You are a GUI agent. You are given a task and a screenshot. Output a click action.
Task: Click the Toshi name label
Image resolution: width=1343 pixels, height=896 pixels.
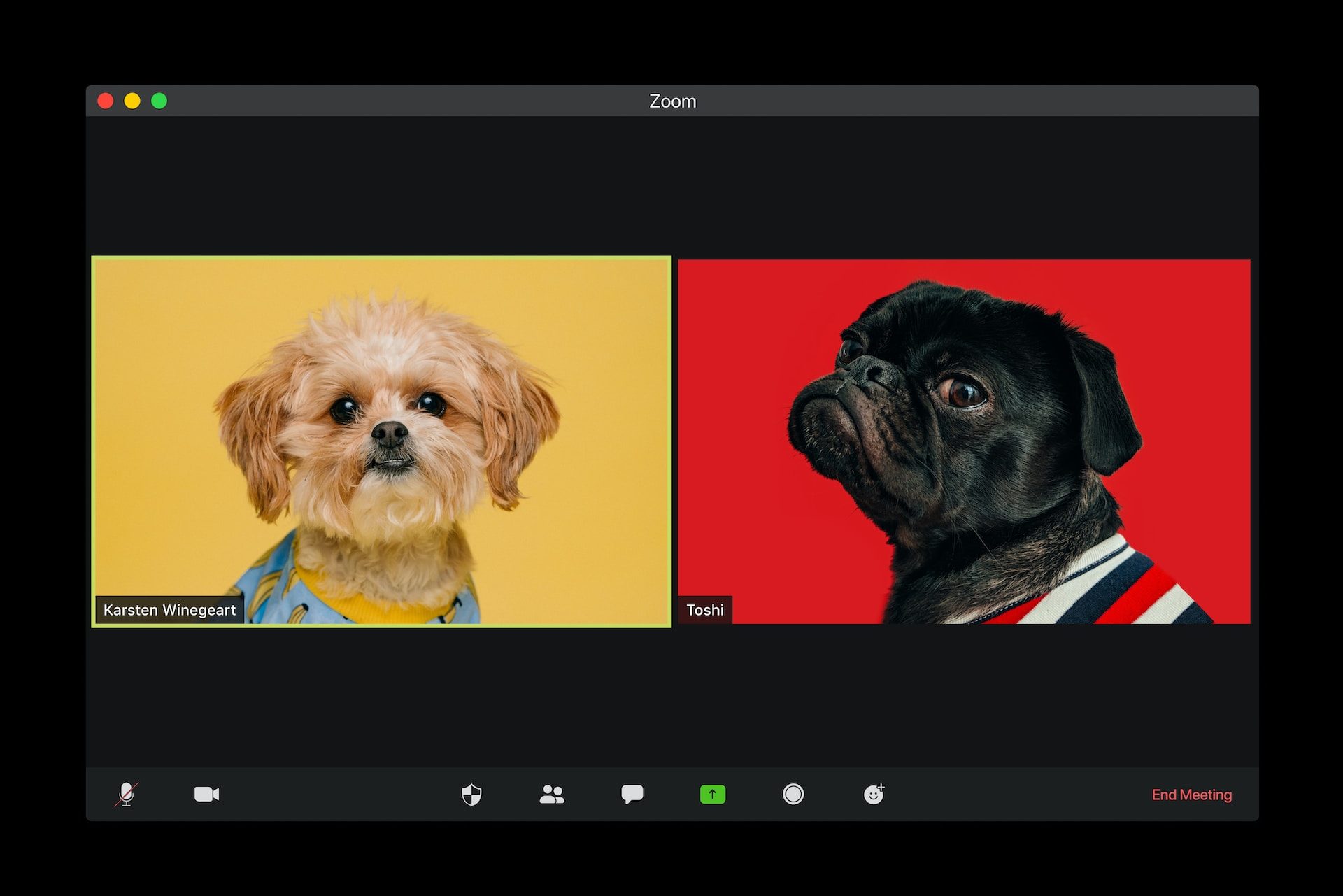click(x=704, y=610)
